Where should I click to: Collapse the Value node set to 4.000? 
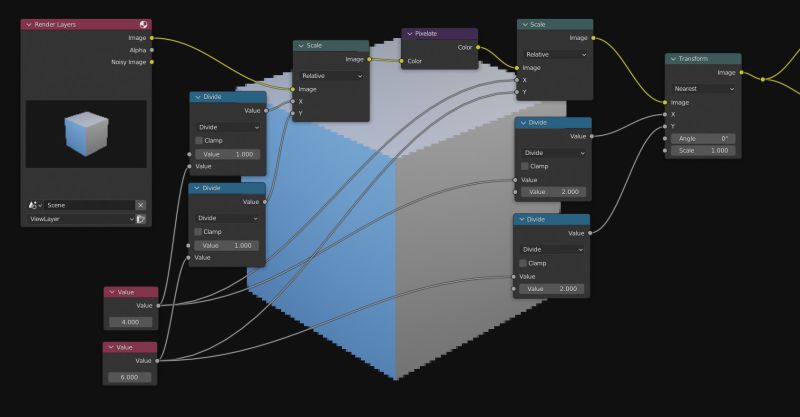(x=112, y=292)
